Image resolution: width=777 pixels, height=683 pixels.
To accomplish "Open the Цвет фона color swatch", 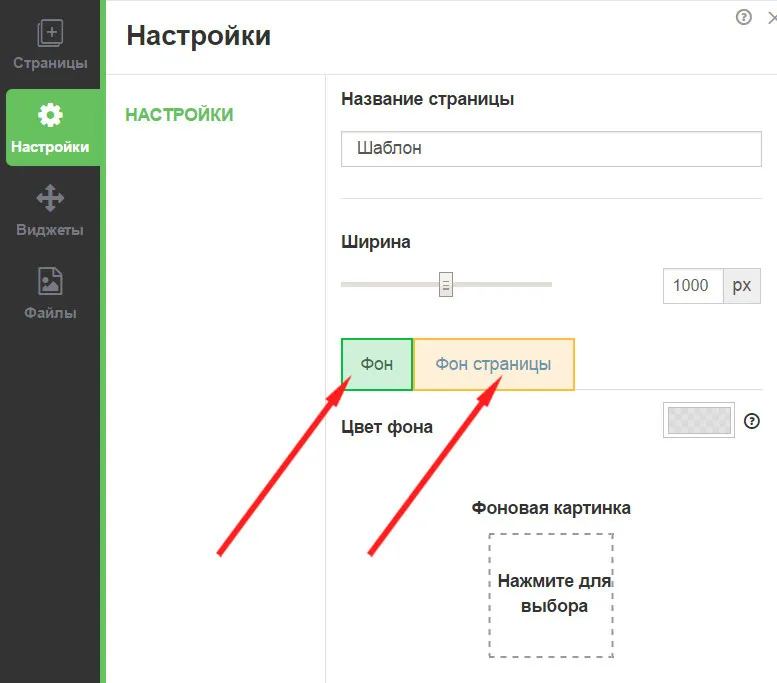I will (x=699, y=420).
